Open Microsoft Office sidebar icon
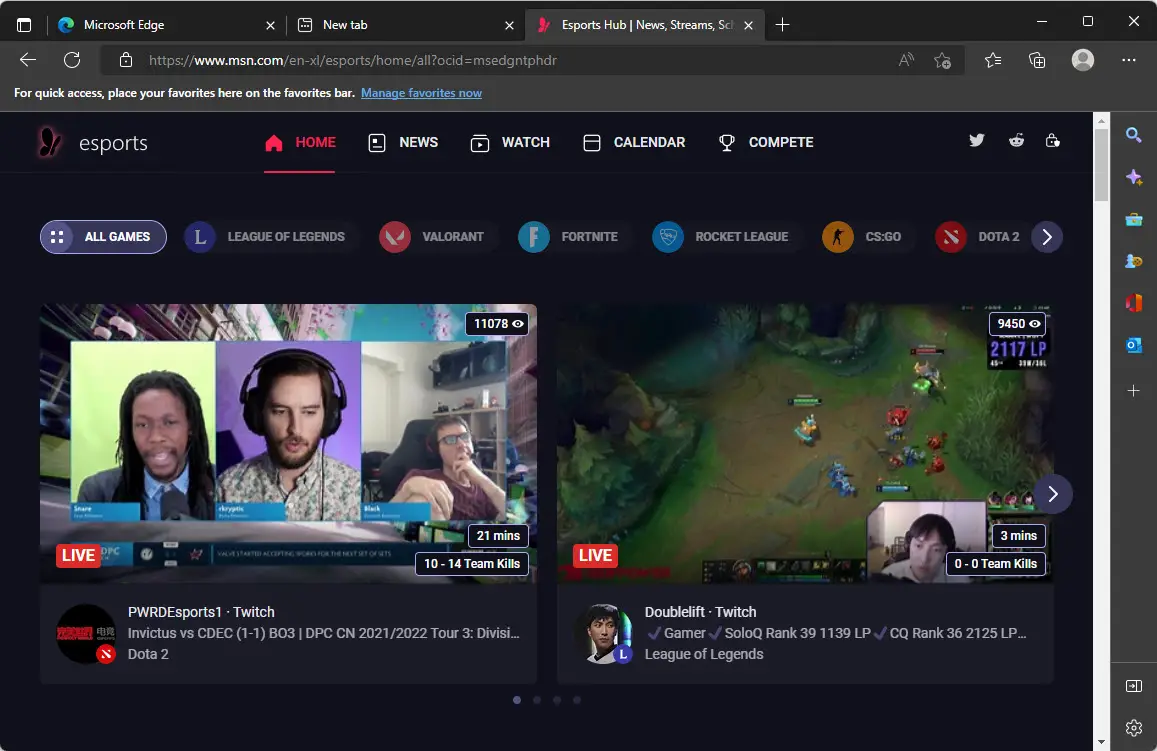 (x=1133, y=302)
